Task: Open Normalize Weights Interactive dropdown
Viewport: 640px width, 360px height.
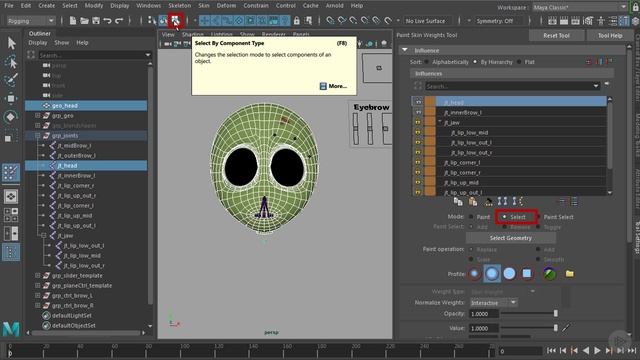Action: [x=493, y=302]
